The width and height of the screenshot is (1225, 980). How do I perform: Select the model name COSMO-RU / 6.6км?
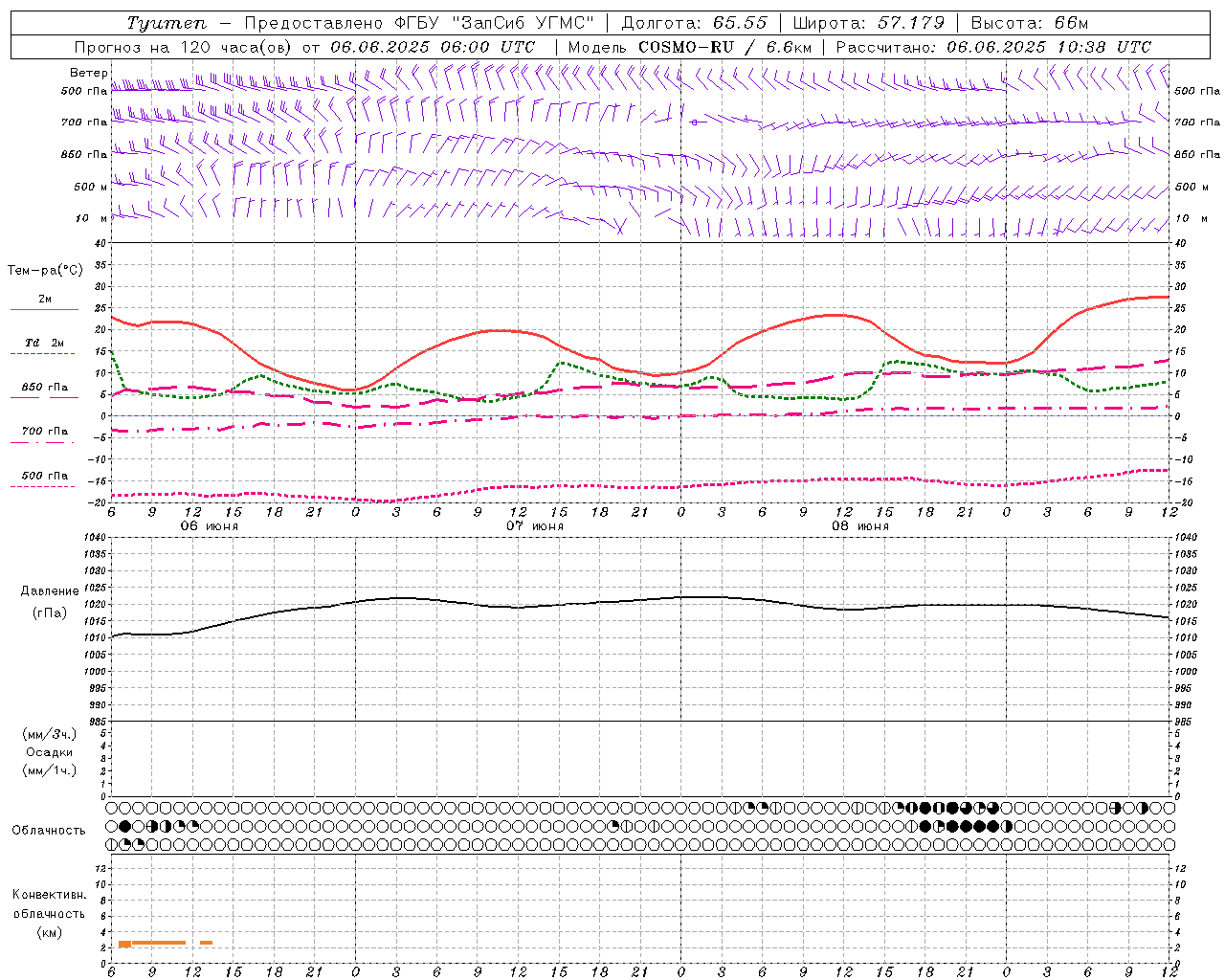point(725,47)
